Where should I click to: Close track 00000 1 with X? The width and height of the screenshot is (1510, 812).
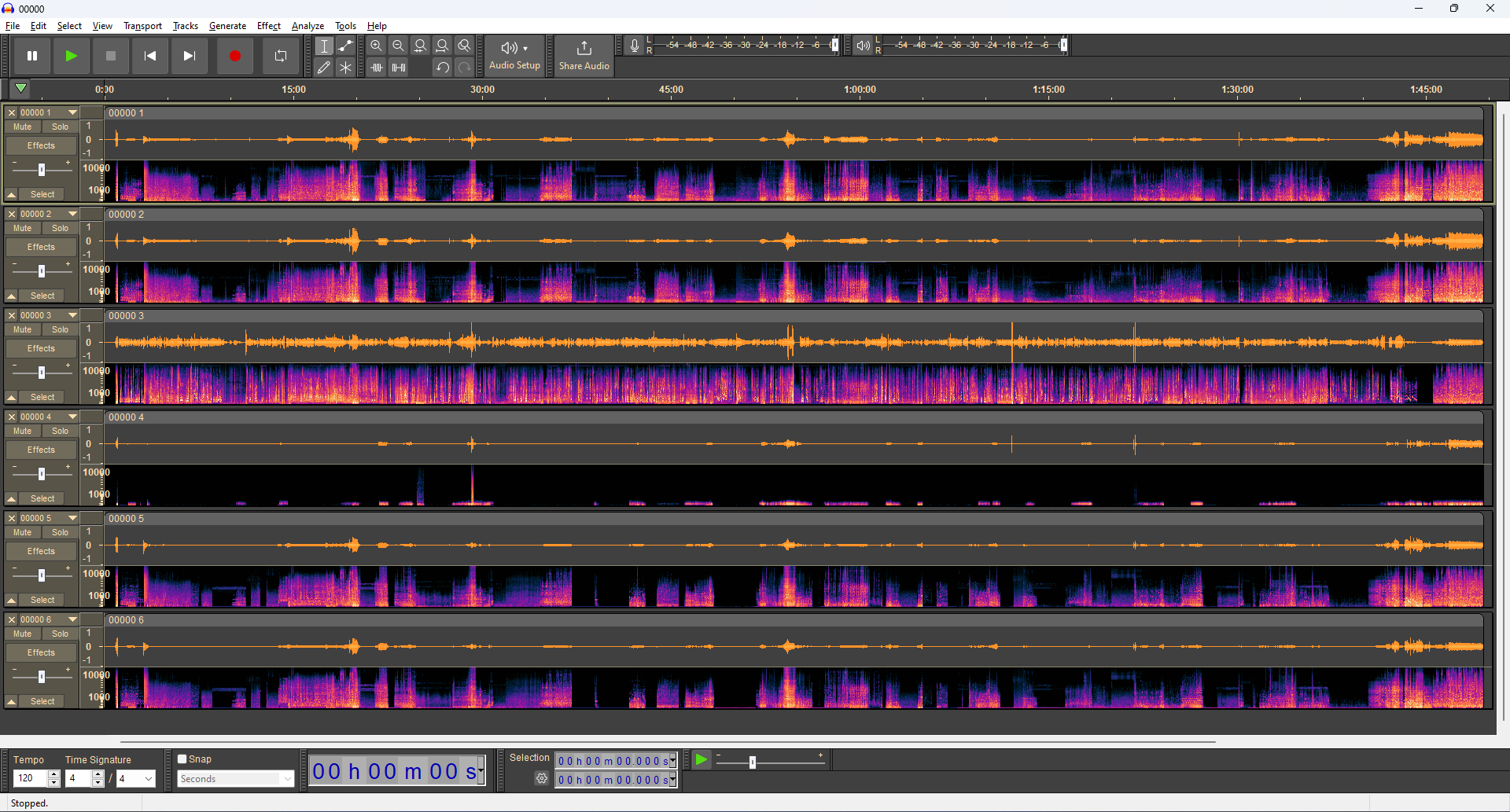coord(12,112)
